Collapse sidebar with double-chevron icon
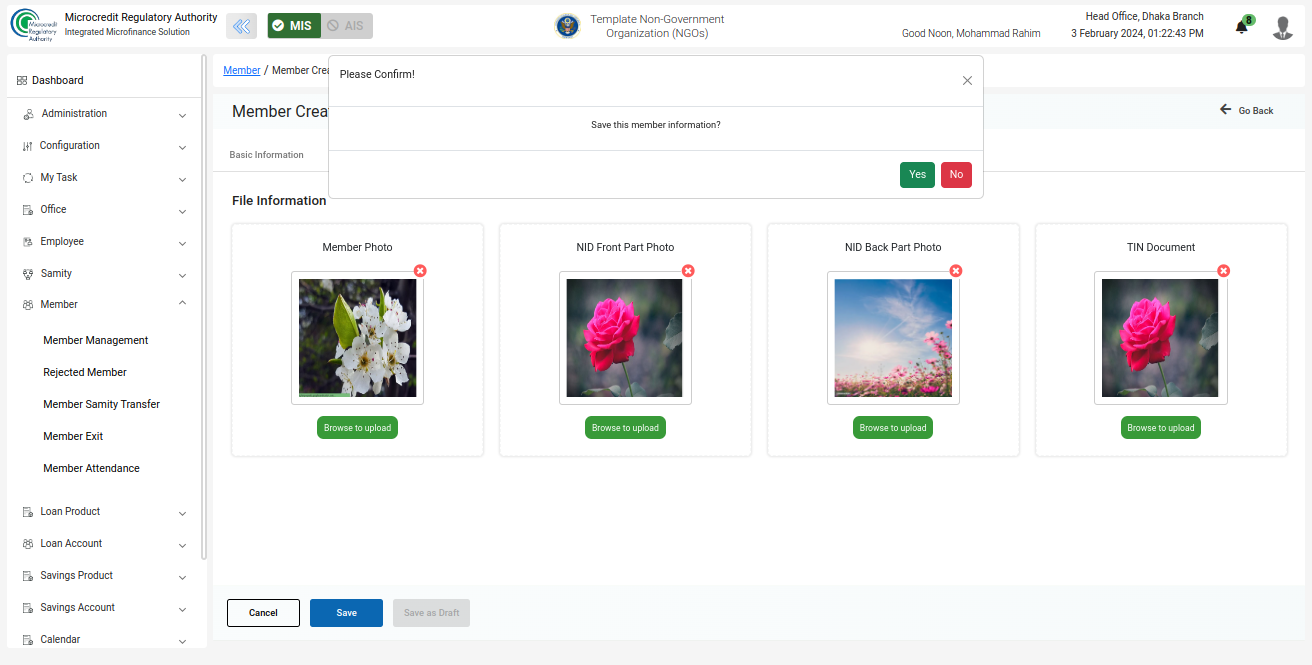Screen dimensions: 1312x665 point(241,26)
